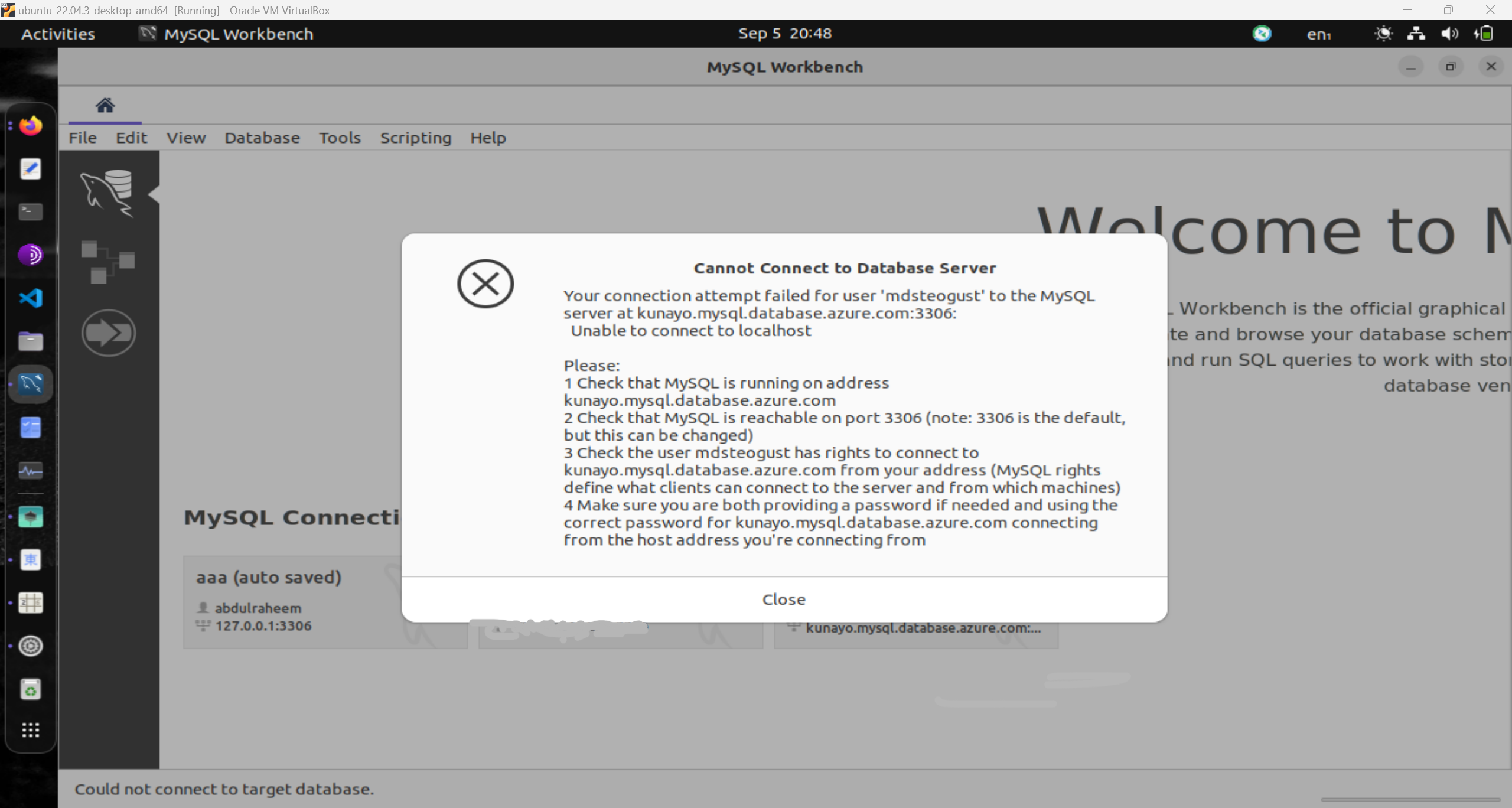
Task: Open the Scripting menu
Action: (x=416, y=138)
